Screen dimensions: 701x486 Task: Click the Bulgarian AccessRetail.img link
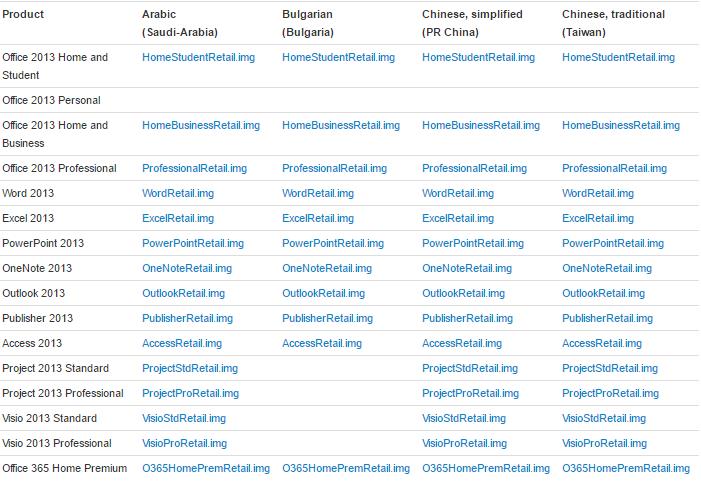point(322,344)
